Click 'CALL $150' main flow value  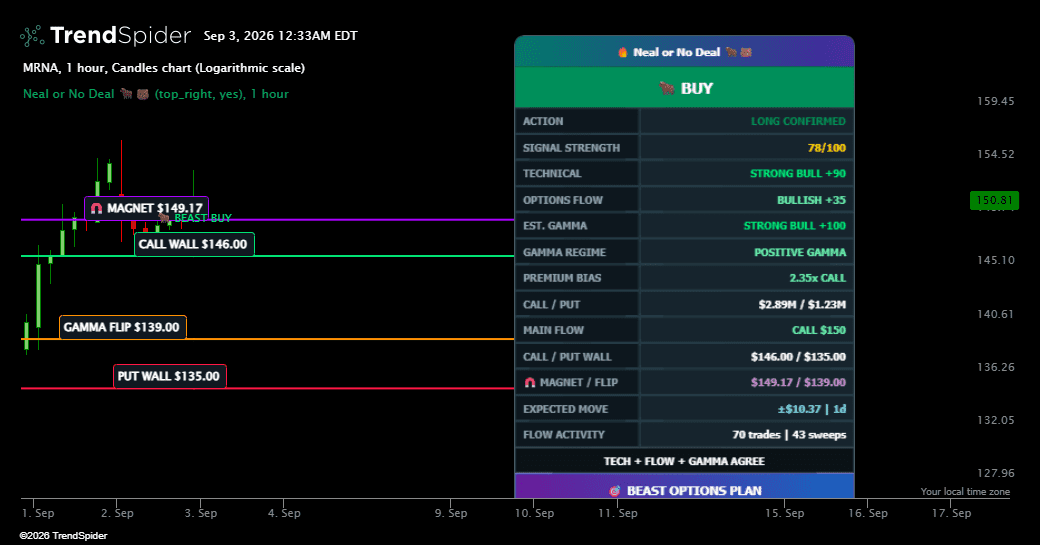point(818,330)
